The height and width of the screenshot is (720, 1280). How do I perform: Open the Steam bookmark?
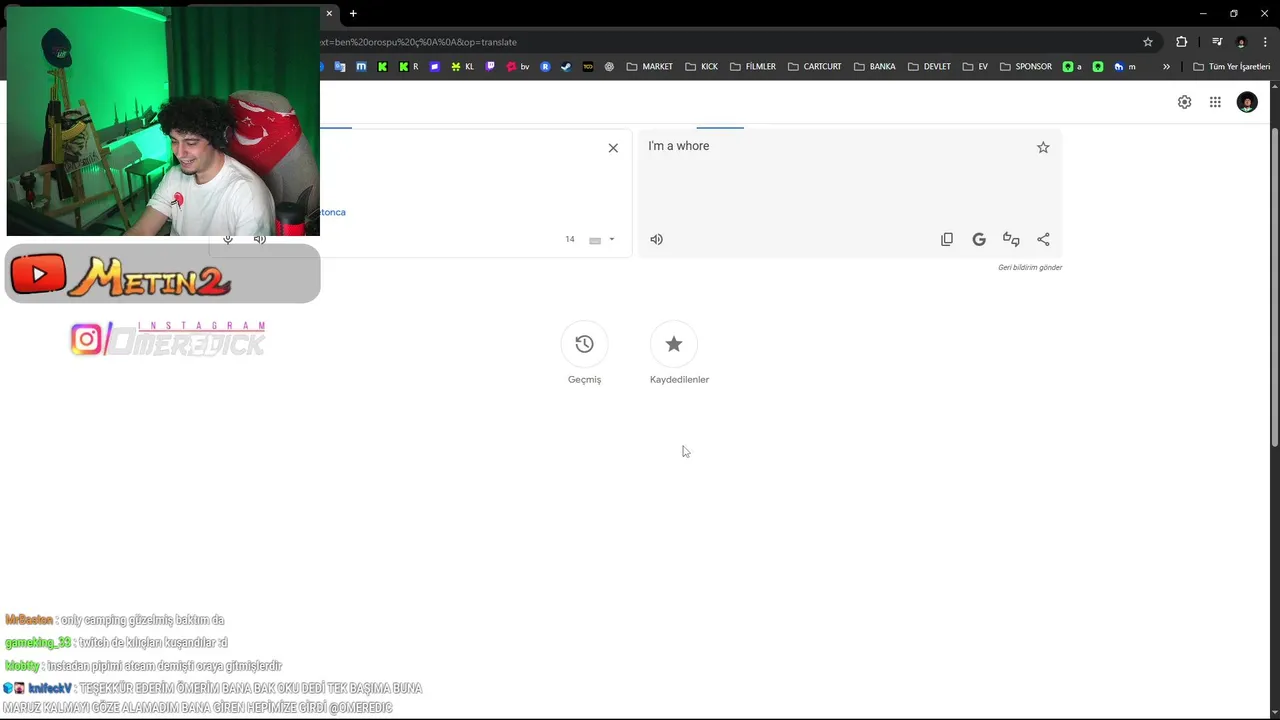(565, 67)
